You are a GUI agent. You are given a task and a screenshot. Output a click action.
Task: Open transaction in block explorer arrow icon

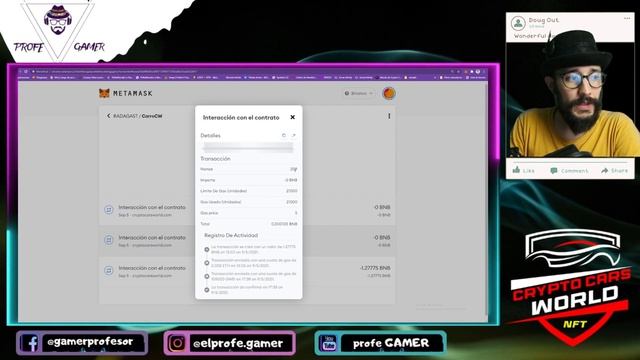pos(293,135)
